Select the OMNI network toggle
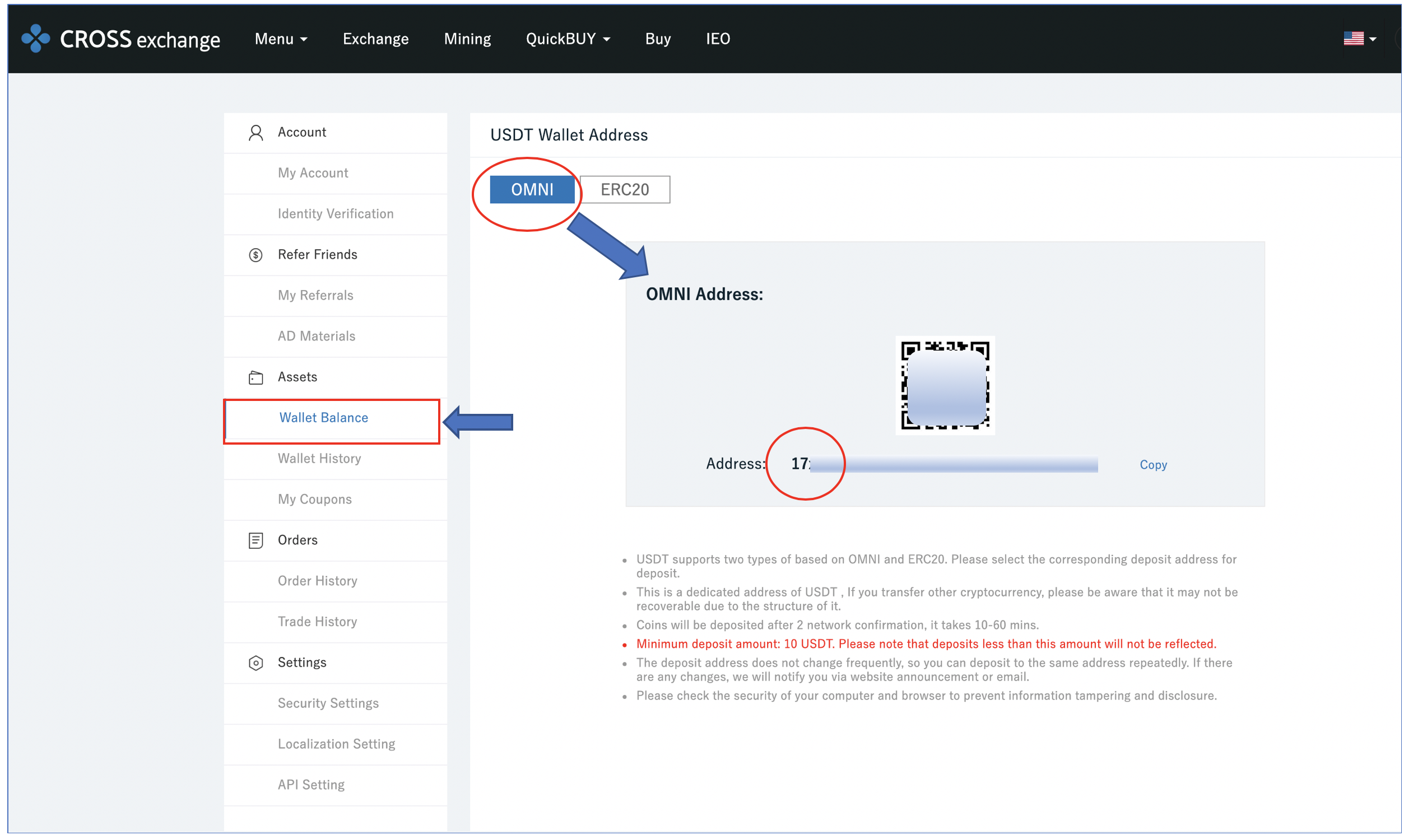 pos(532,190)
